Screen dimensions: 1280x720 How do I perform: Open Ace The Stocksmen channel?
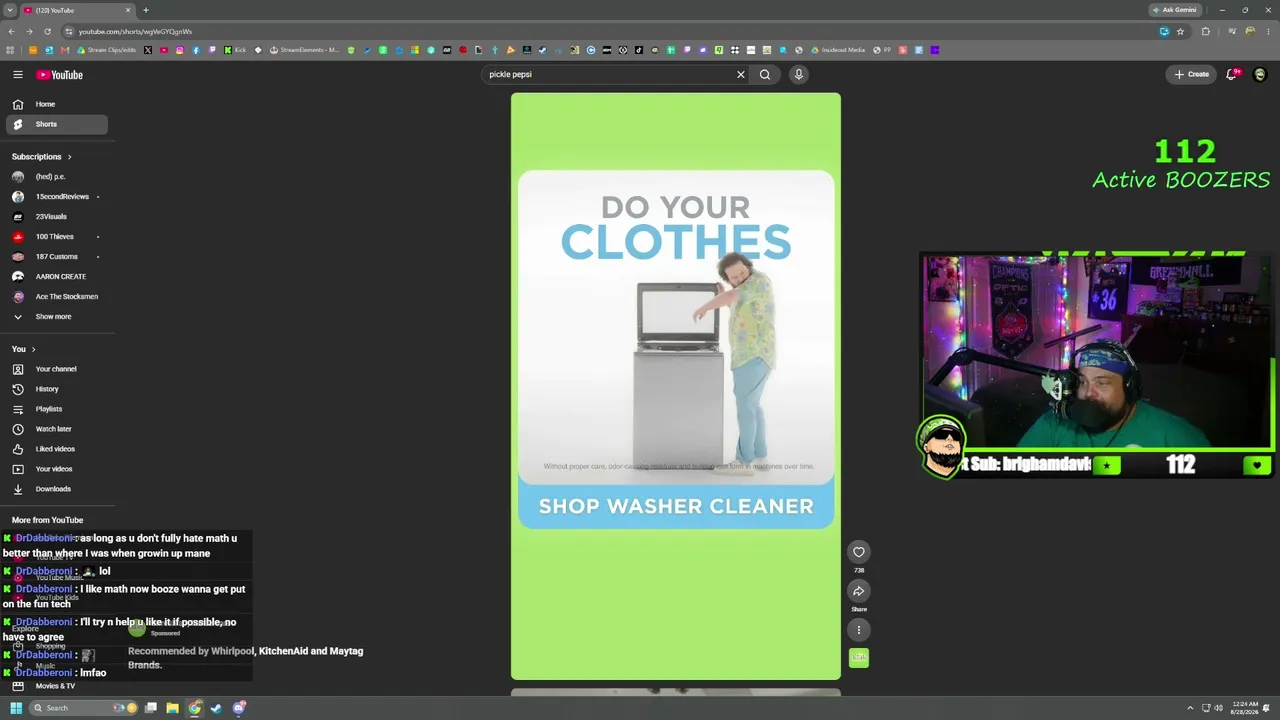pyautogui.click(x=56, y=297)
